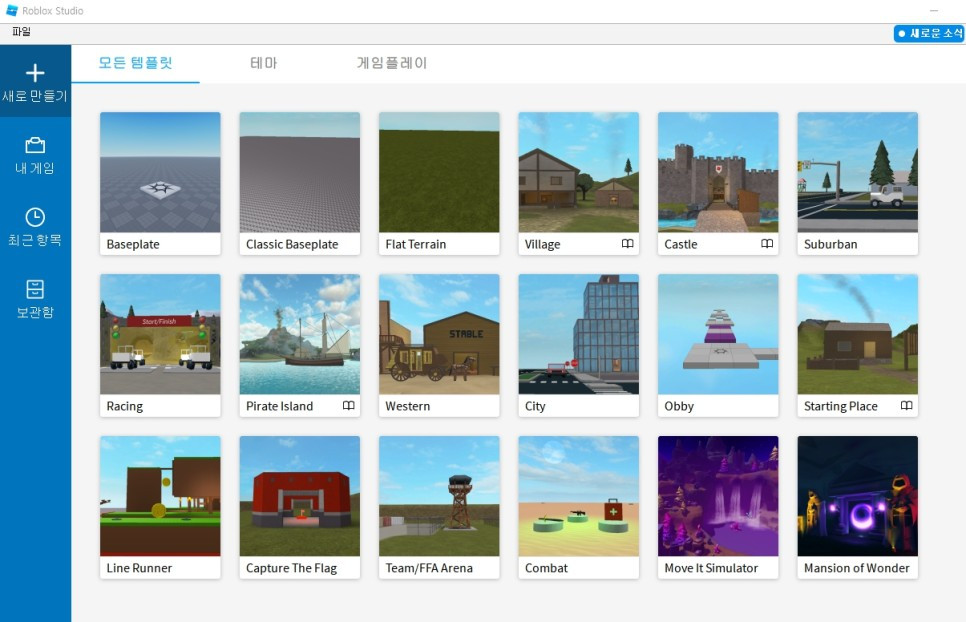Switch to the 테마 tab

point(264,63)
